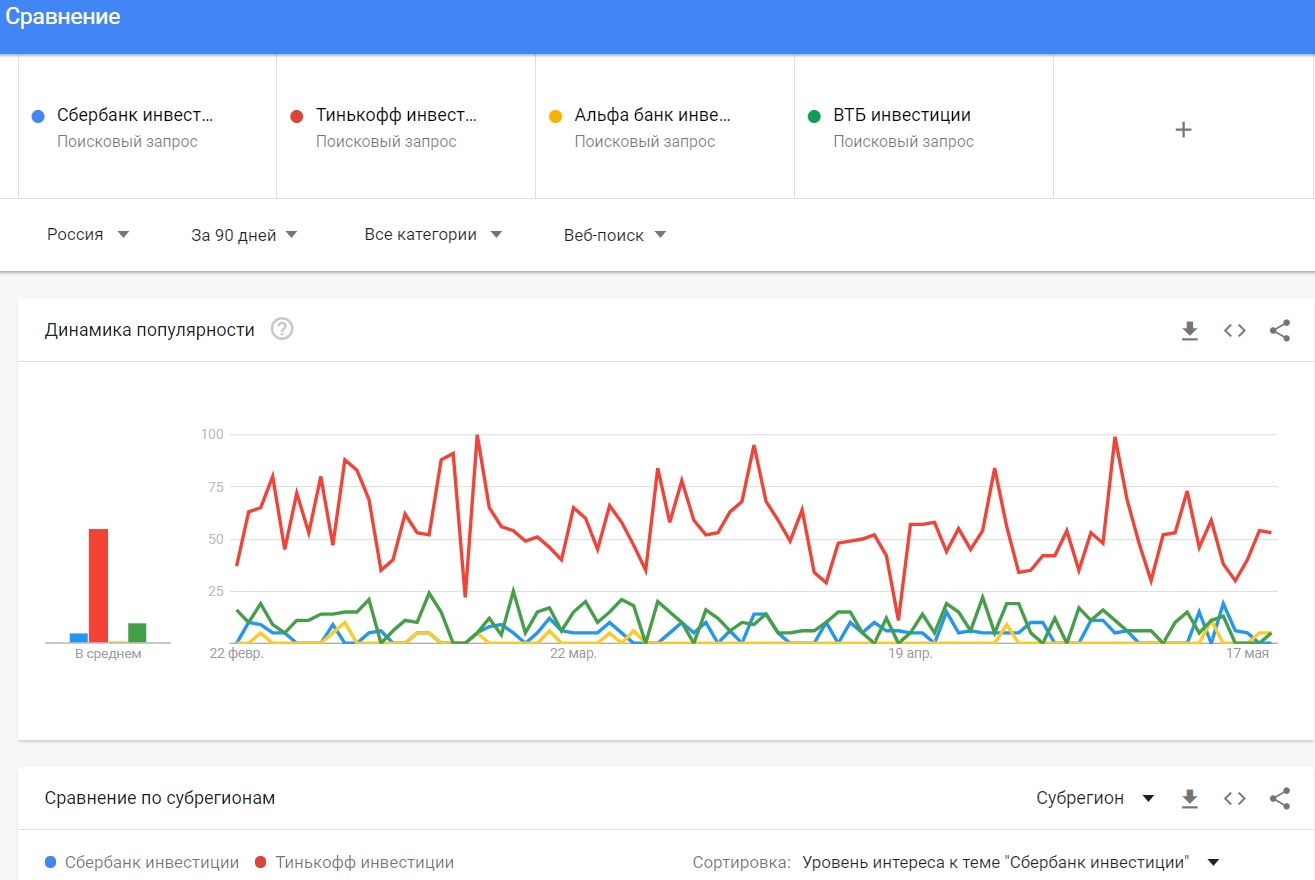The width and height of the screenshot is (1315, 880).
Task: Open the sorting dropdown by Сбербанк инвестиции interest
Action: (x=1011, y=862)
